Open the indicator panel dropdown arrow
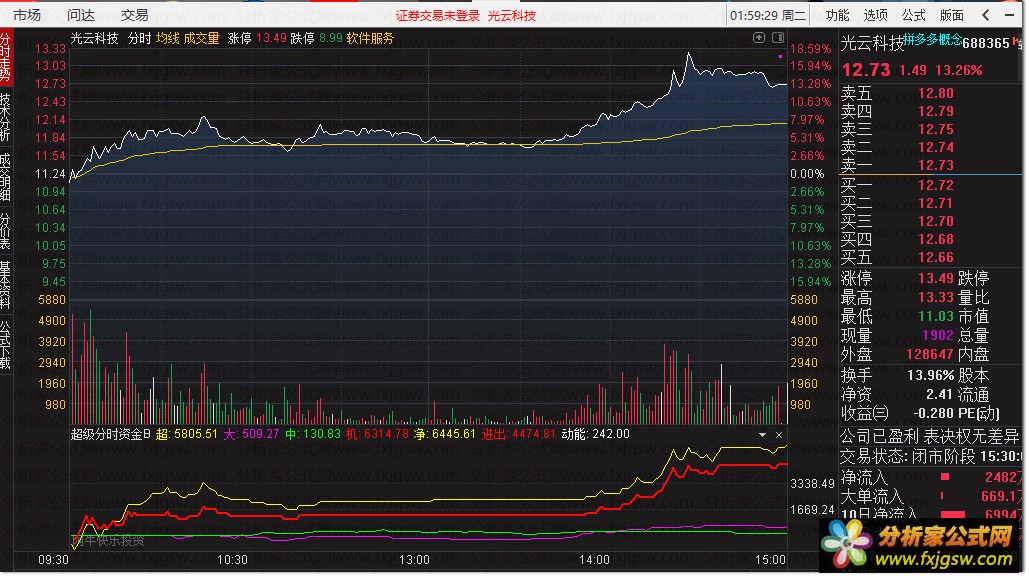 click(x=762, y=435)
